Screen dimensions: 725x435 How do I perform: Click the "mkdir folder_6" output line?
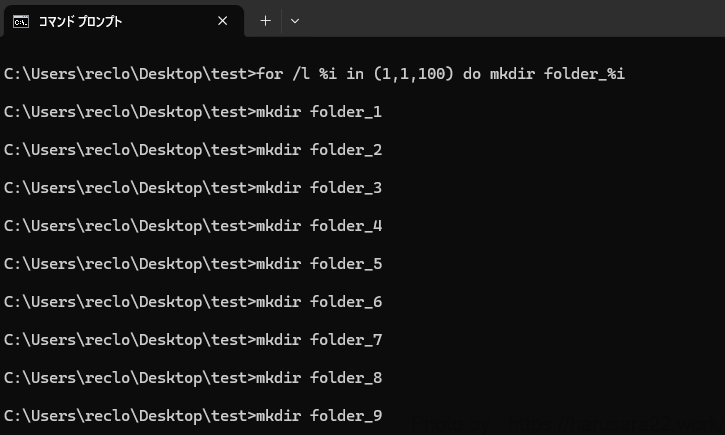click(x=319, y=302)
